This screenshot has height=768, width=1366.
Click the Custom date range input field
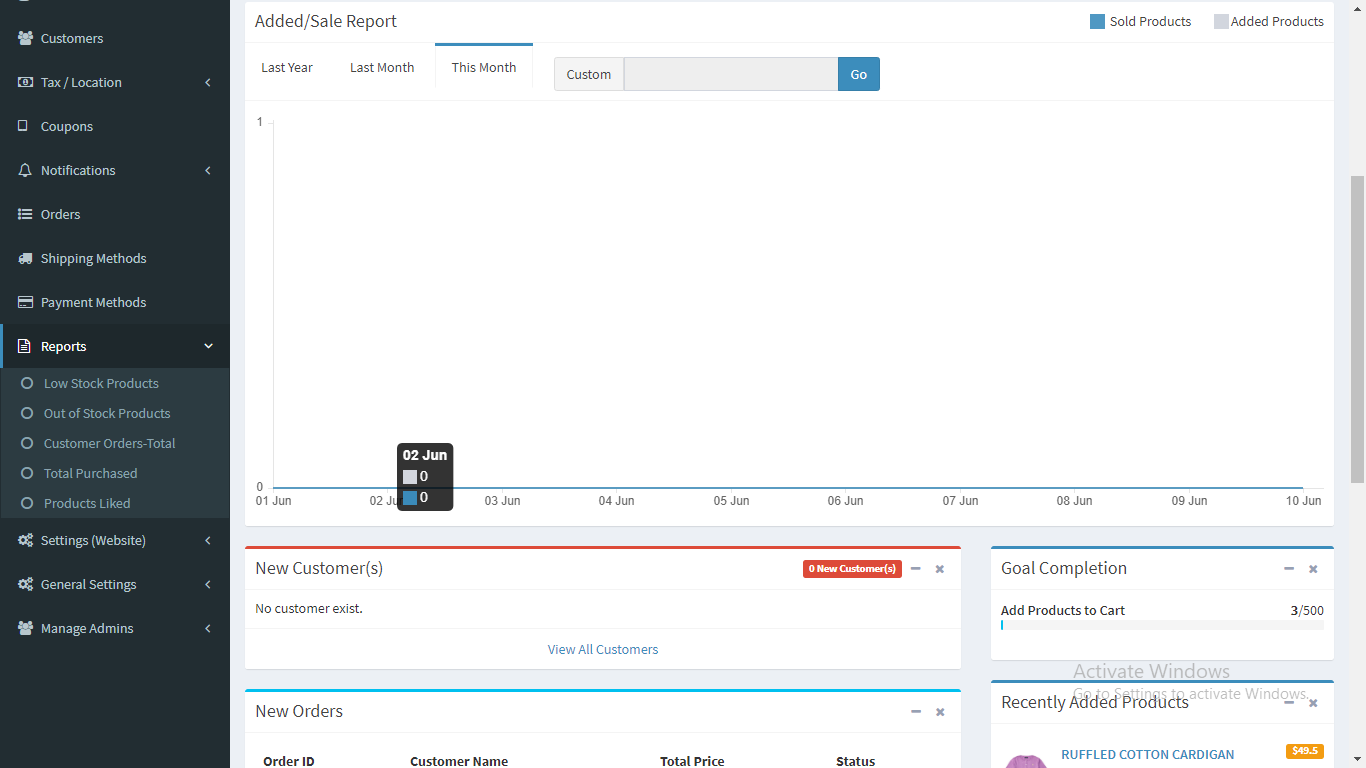click(731, 74)
